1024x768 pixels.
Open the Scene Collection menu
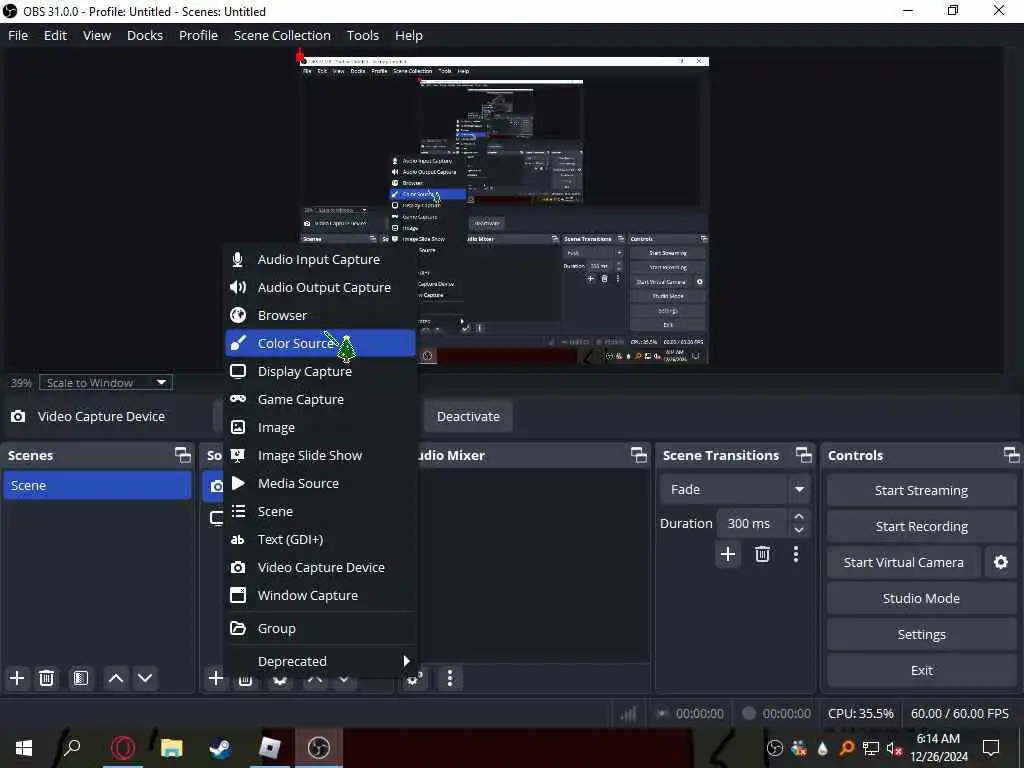tap(282, 35)
